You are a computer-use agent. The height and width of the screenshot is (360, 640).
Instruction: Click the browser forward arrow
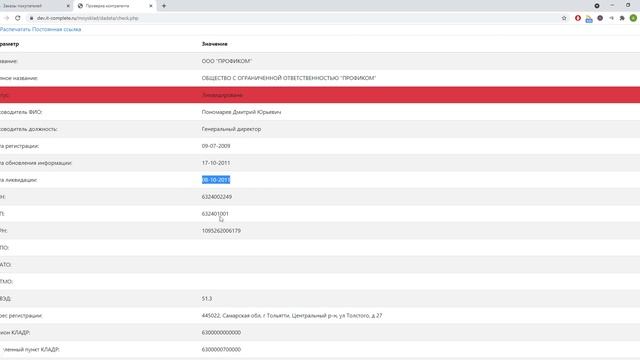[6, 18]
